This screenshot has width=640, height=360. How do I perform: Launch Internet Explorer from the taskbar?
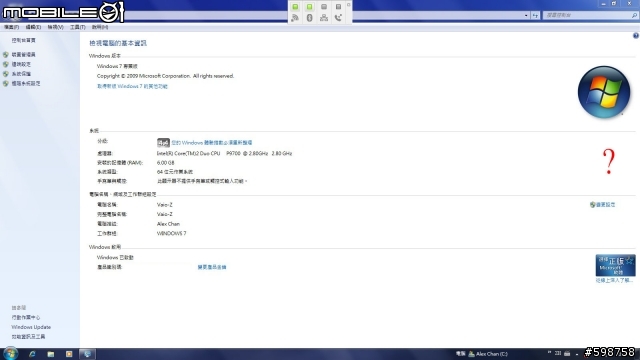coord(32,354)
